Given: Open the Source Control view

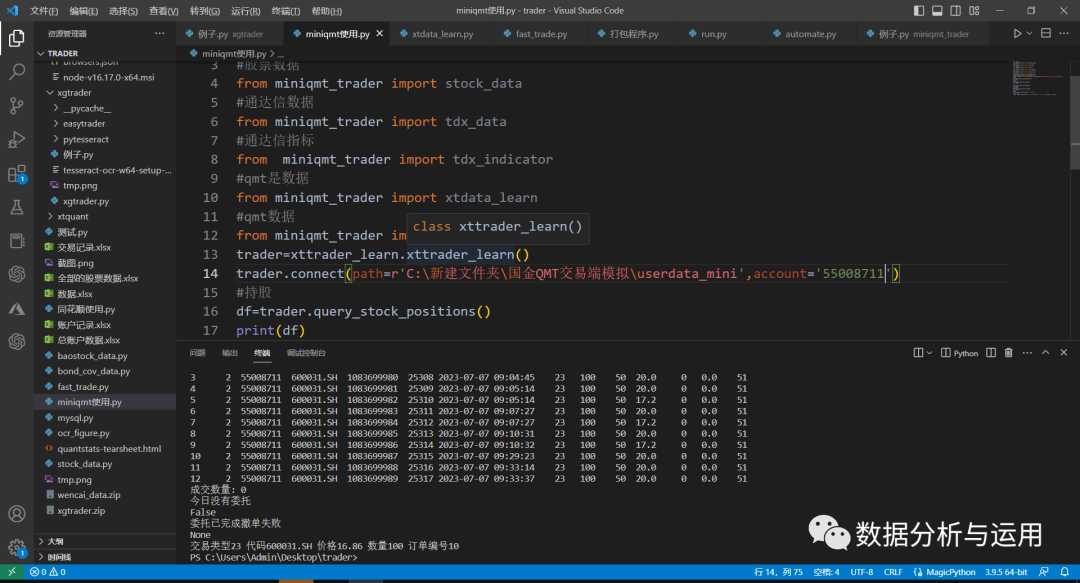Looking at the screenshot, I should click(x=17, y=105).
